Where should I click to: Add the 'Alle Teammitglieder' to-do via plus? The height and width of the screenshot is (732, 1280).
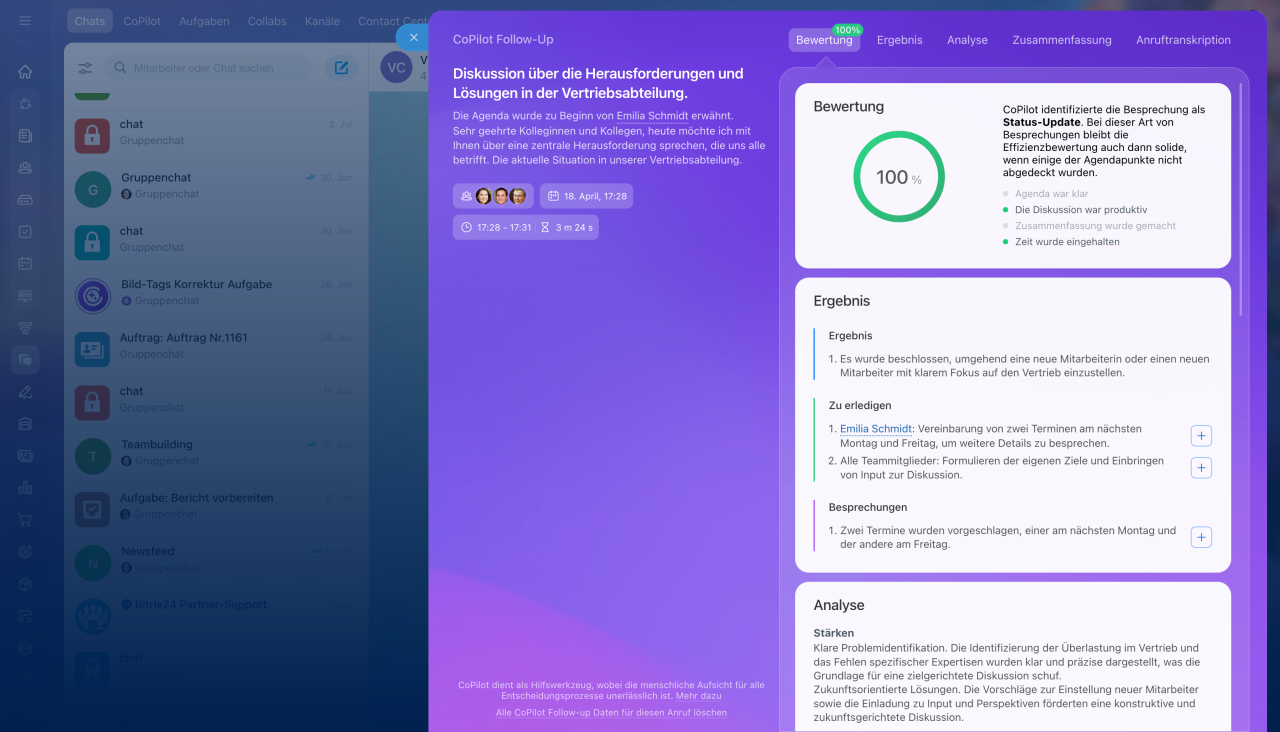pyautogui.click(x=1201, y=468)
